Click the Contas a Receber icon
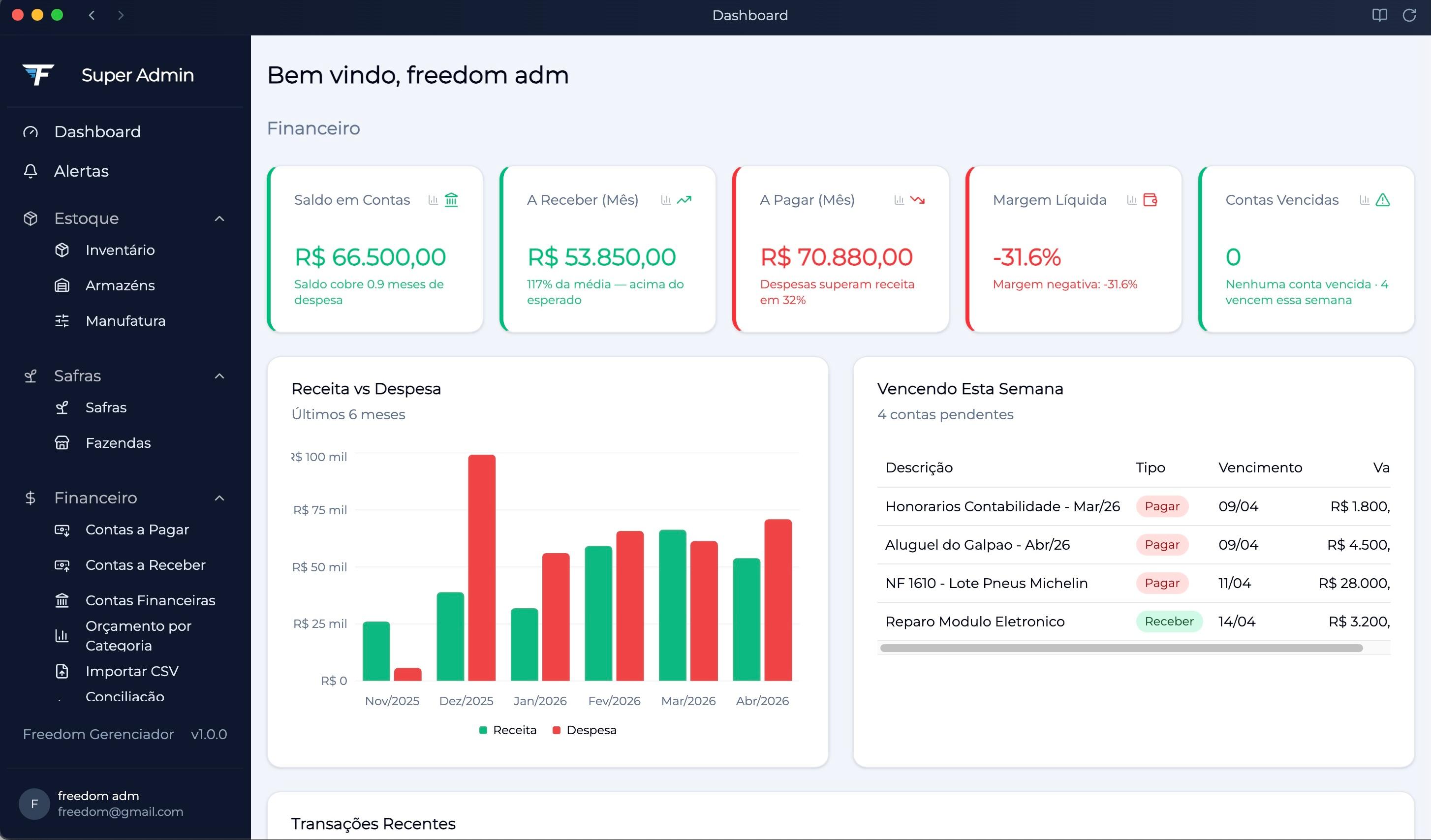 (x=62, y=565)
